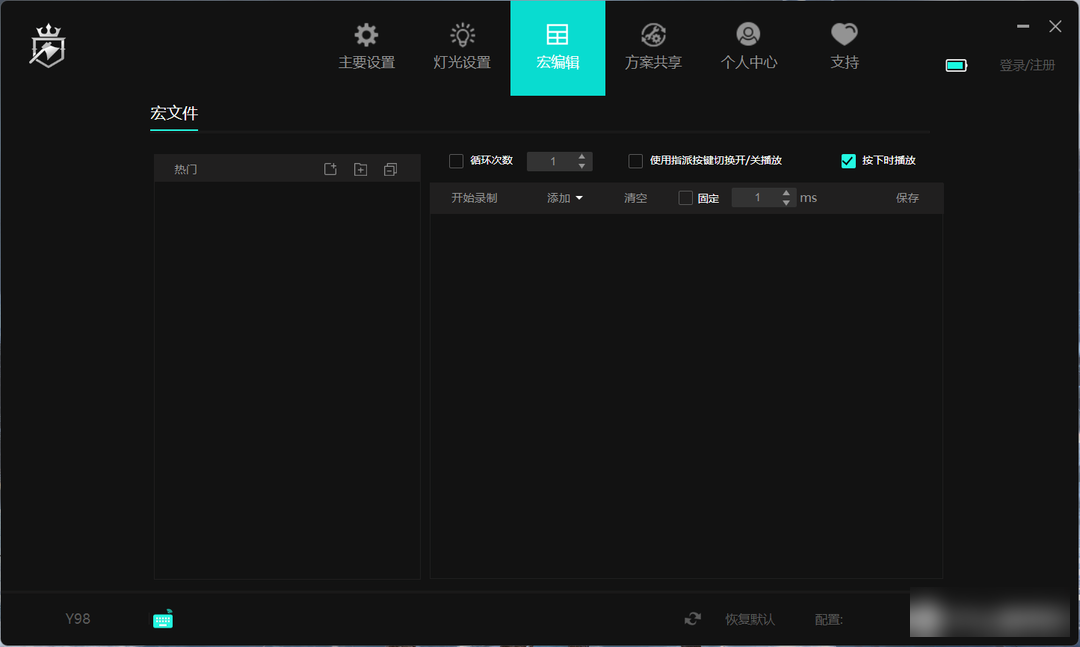Image resolution: width=1080 pixels, height=647 pixels.
Task: Decrease the loop count with down arrow
Action: [582, 166]
